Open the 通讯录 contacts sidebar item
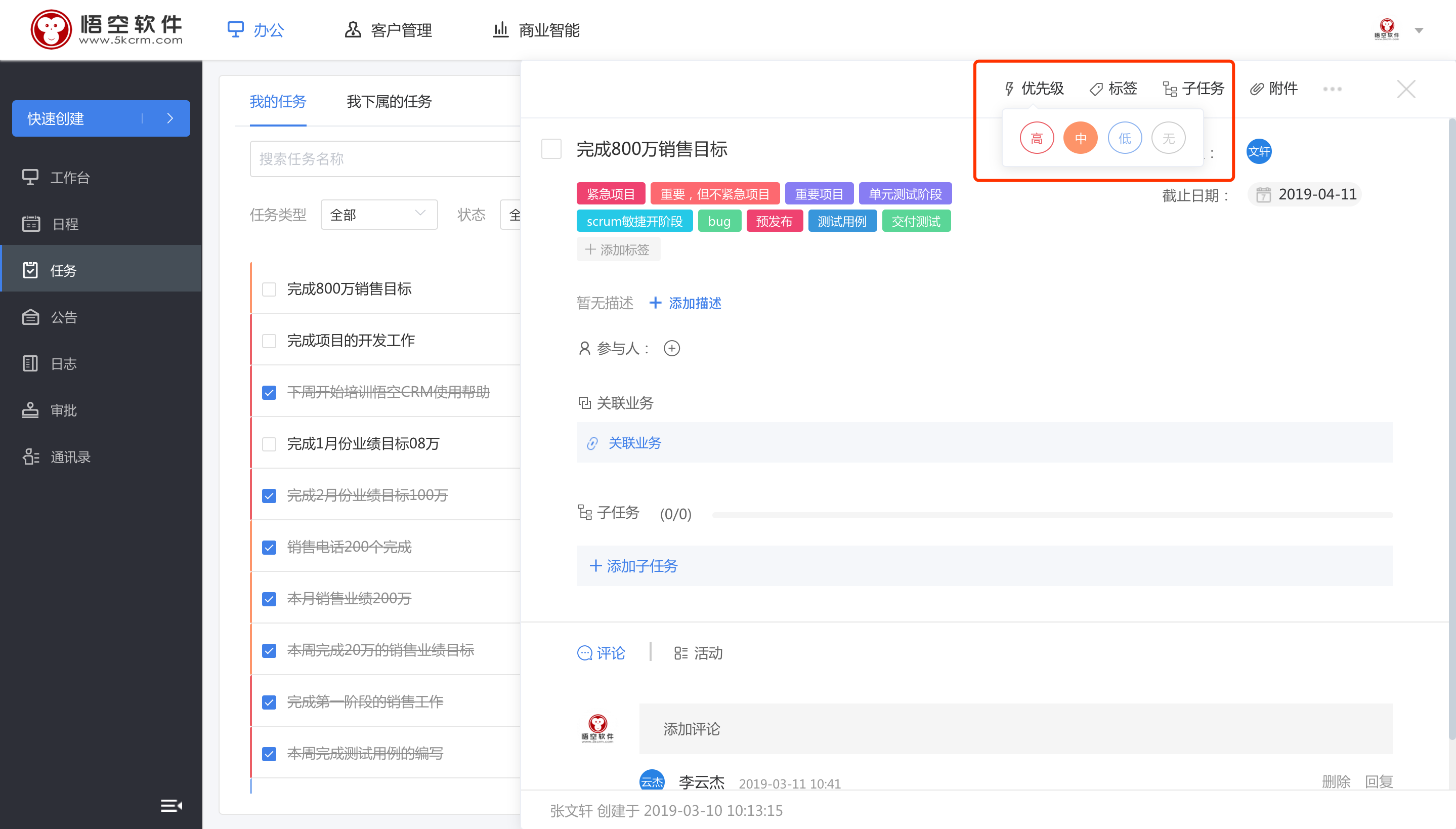This screenshot has width=1456, height=829. coord(101,457)
